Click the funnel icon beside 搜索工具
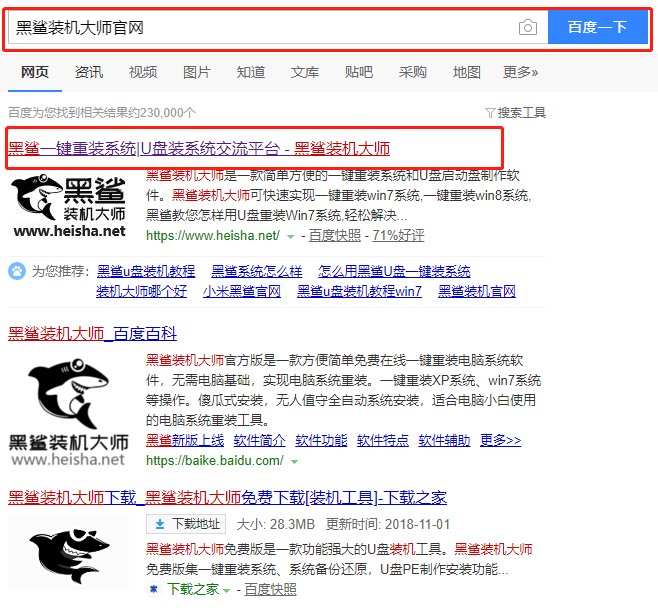This screenshot has width=658, height=611. tap(490, 113)
